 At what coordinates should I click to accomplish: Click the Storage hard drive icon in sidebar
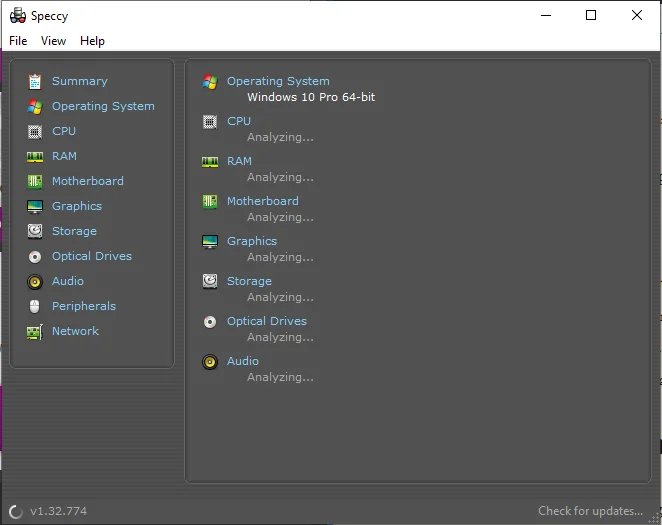[35, 231]
